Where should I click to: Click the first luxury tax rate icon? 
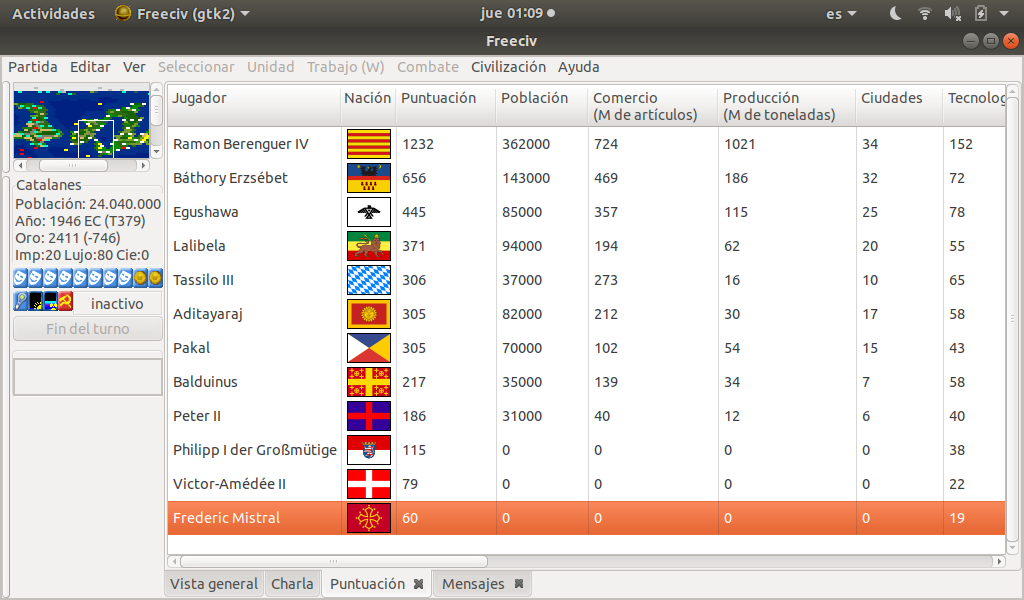pos(21,277)
